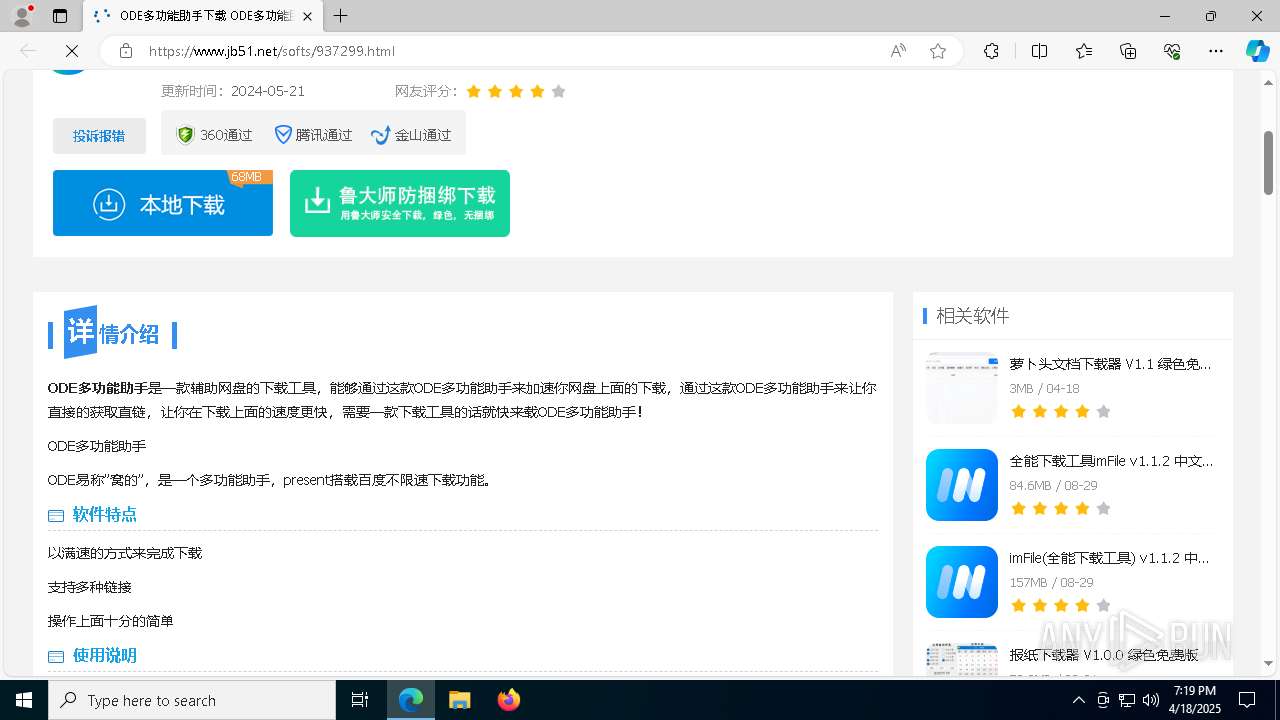Close the ODE多功能助手 browser tab
The width and height of the screenshot is (1280, 720).
click(309, 16)
